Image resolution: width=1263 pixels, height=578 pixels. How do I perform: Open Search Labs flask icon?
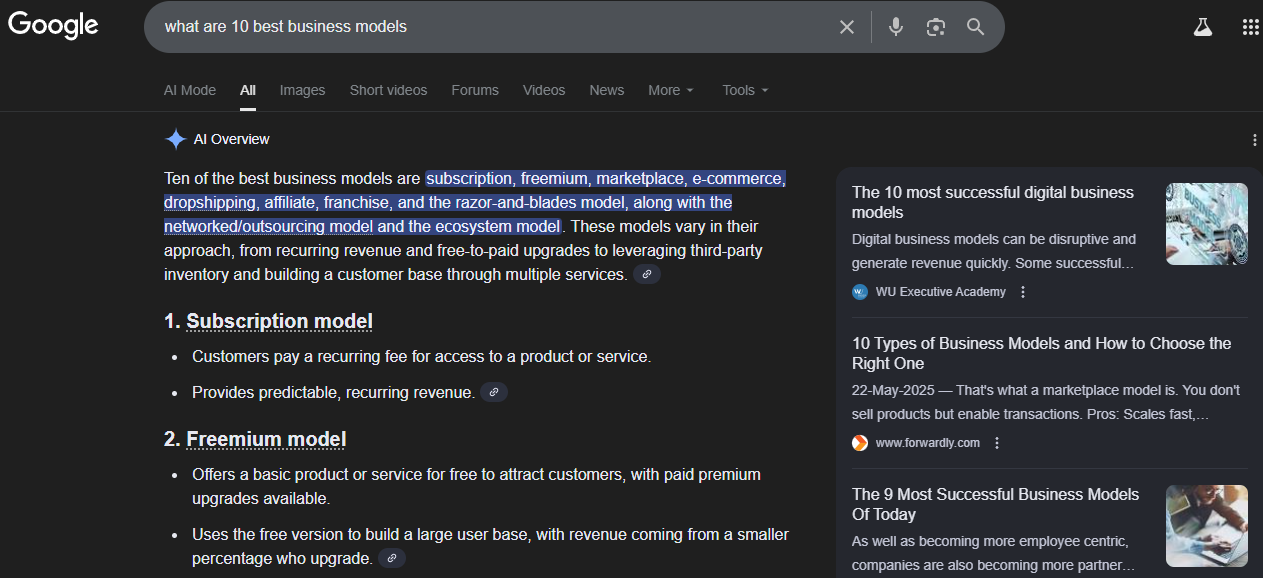tap(1202, 27)
